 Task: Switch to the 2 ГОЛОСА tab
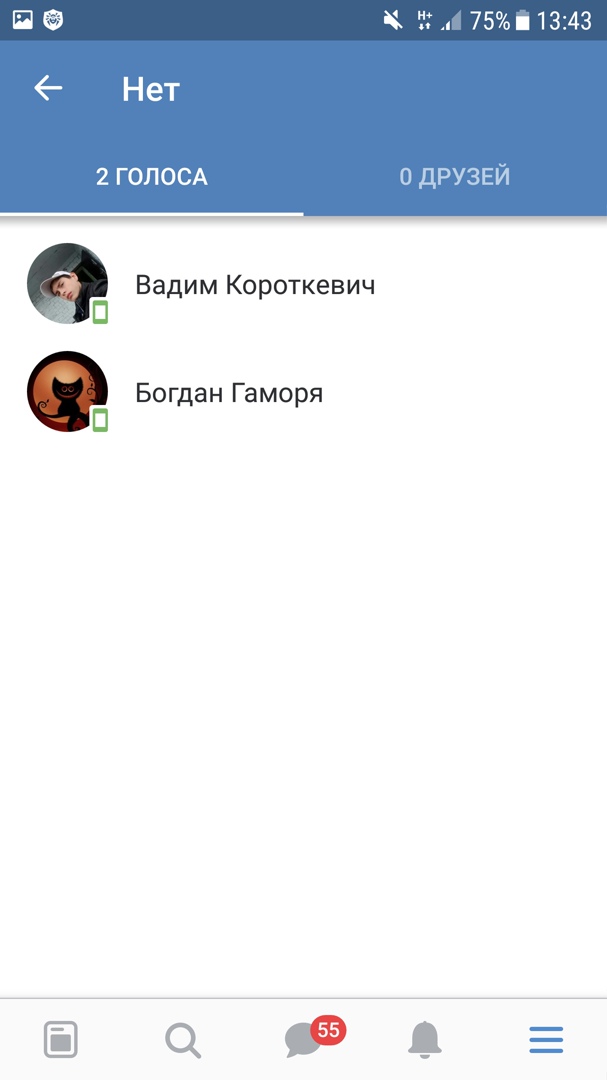tap(152, 177)
